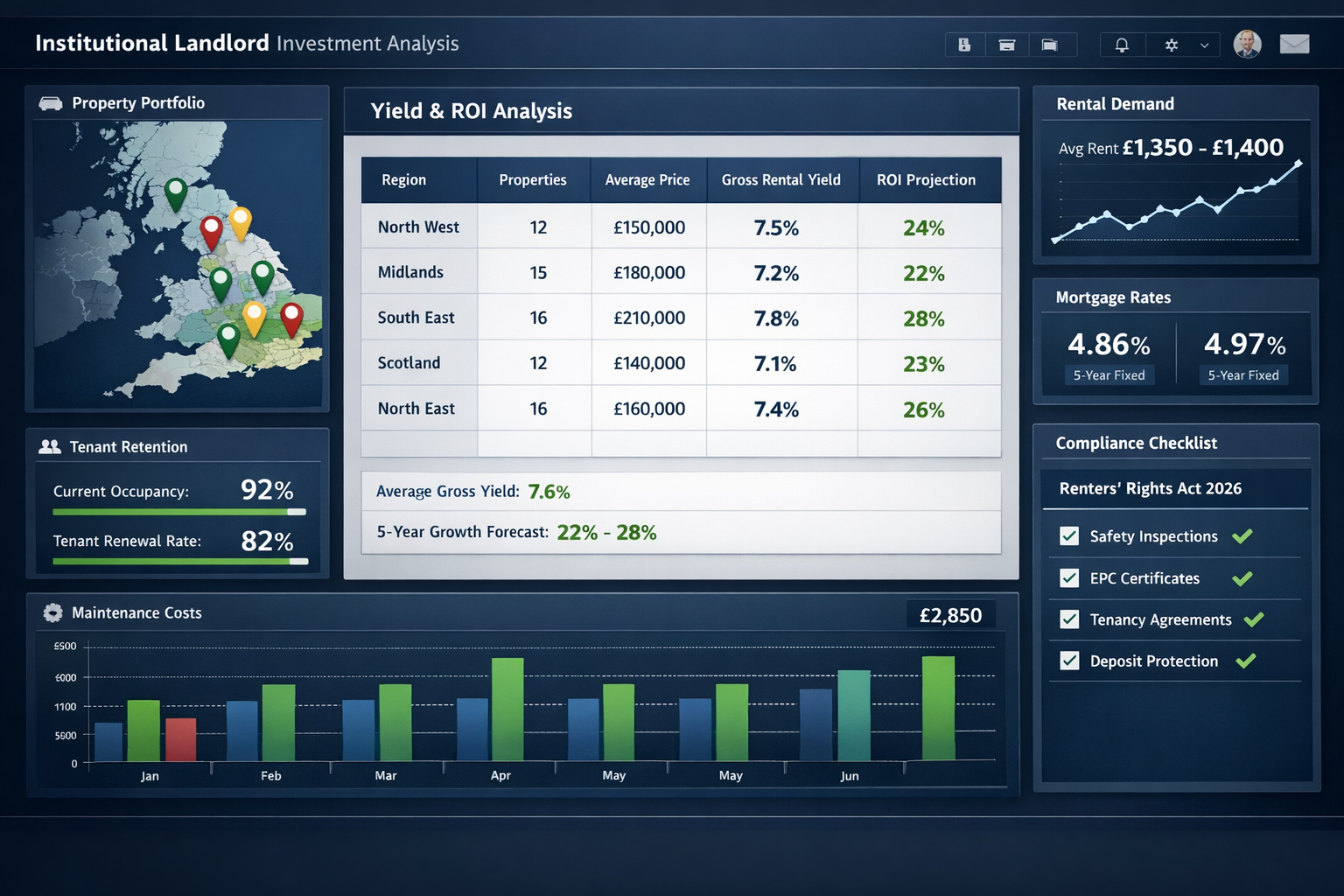This screenshot has width=1344, height=896.
Task: Select the Yield & ROI Analysis panel header
Action: coord(471,110)
